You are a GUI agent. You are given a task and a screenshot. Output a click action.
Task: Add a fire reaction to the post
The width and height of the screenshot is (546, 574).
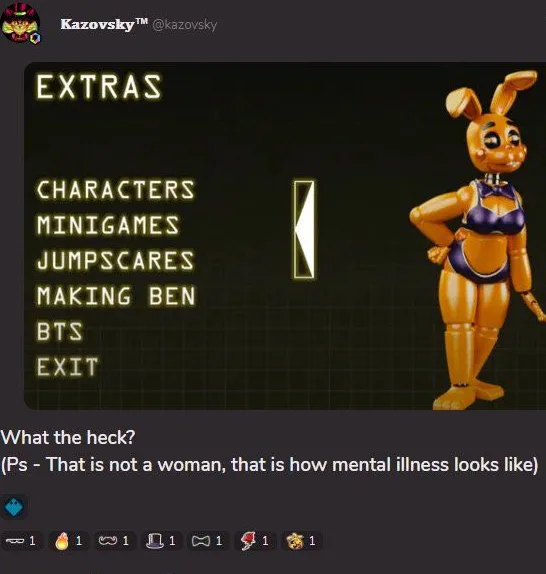[68, 541]
